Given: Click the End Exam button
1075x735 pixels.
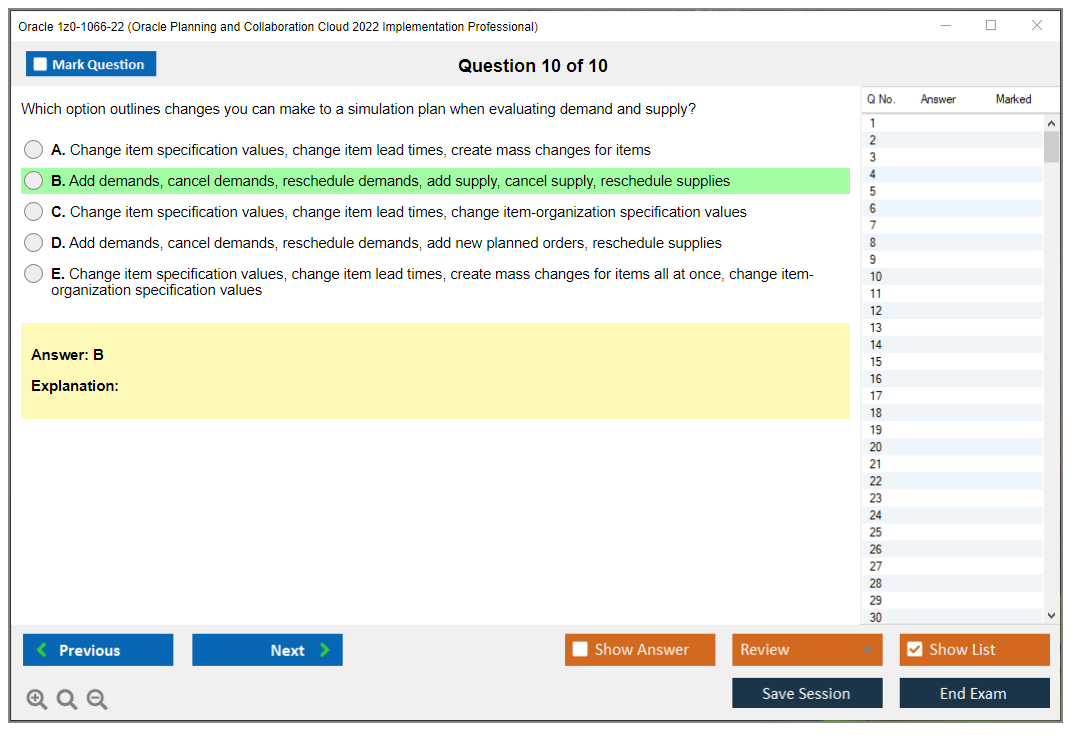Looking at the screenshot, I should [x=973, y=693].
